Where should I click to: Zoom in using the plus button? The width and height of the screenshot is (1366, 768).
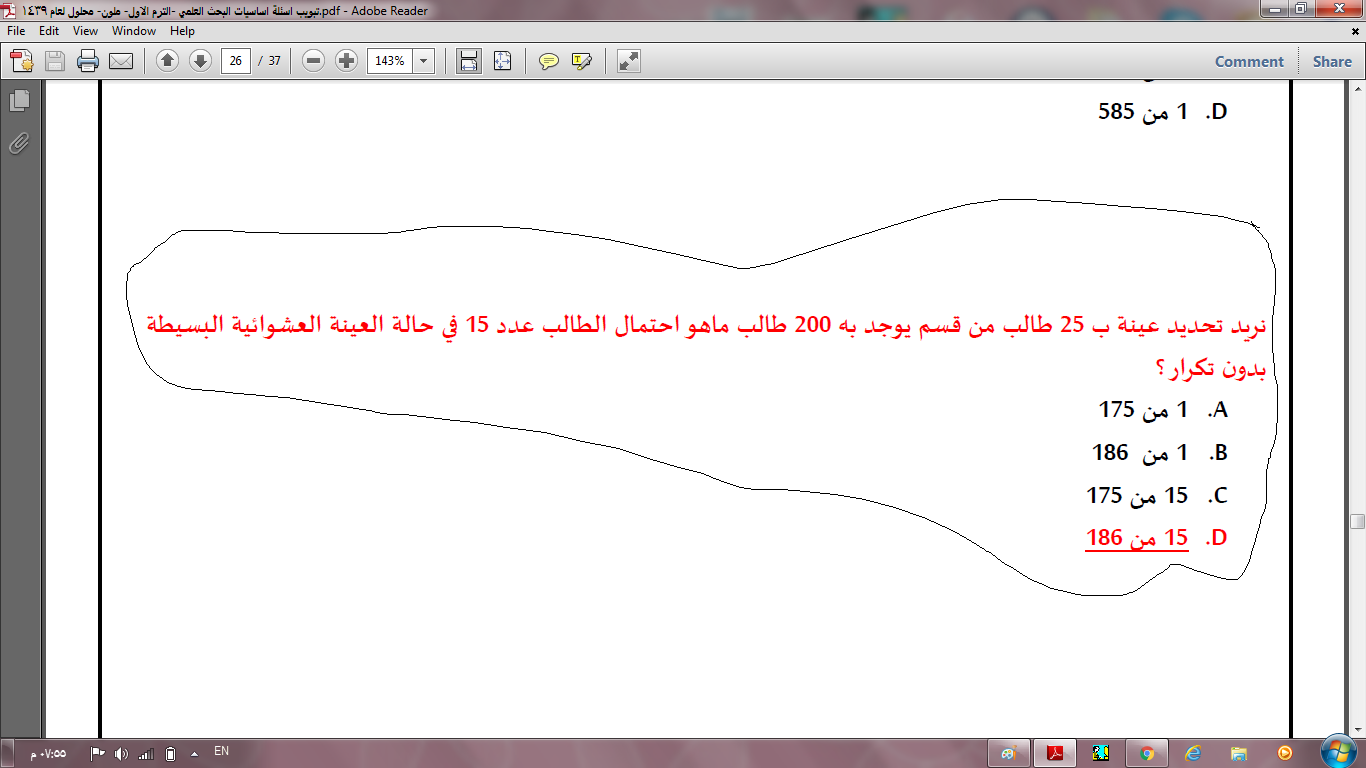pos(346,61)
